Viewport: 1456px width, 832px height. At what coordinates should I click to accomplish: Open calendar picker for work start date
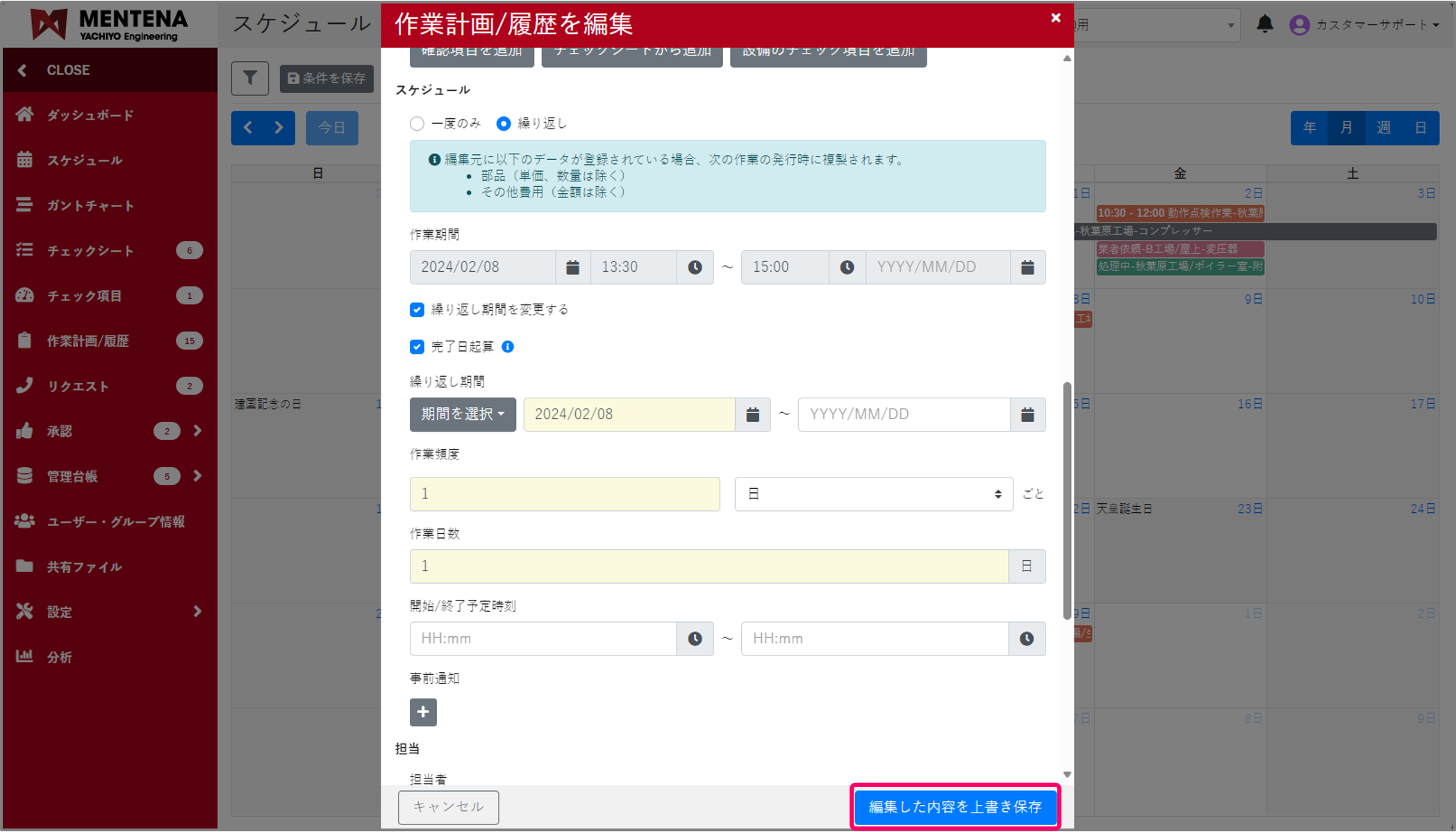pos(572,268)
